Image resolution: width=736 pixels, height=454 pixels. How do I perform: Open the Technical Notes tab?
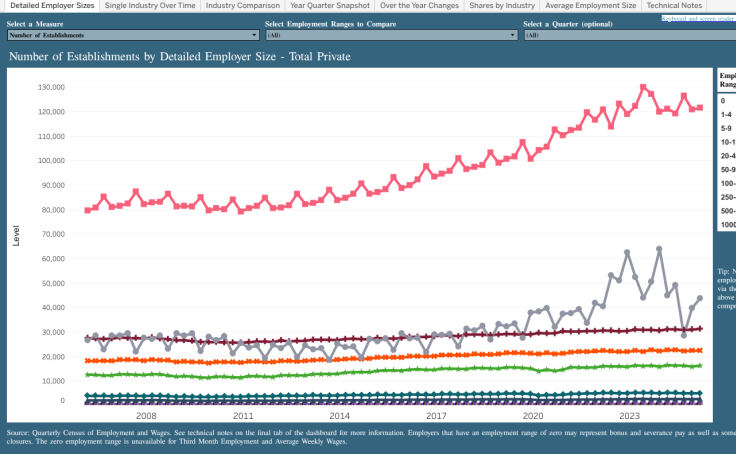(674, 6)
